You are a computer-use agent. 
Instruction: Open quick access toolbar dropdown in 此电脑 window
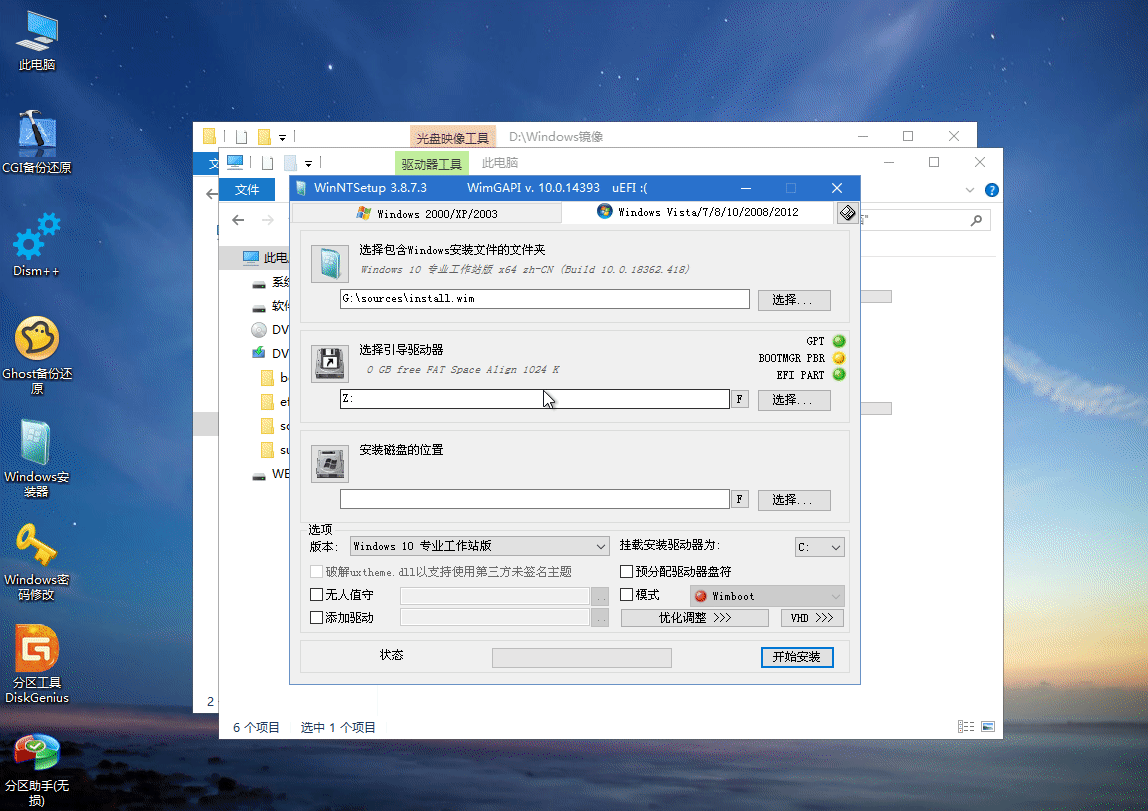[x=308, y=163]
